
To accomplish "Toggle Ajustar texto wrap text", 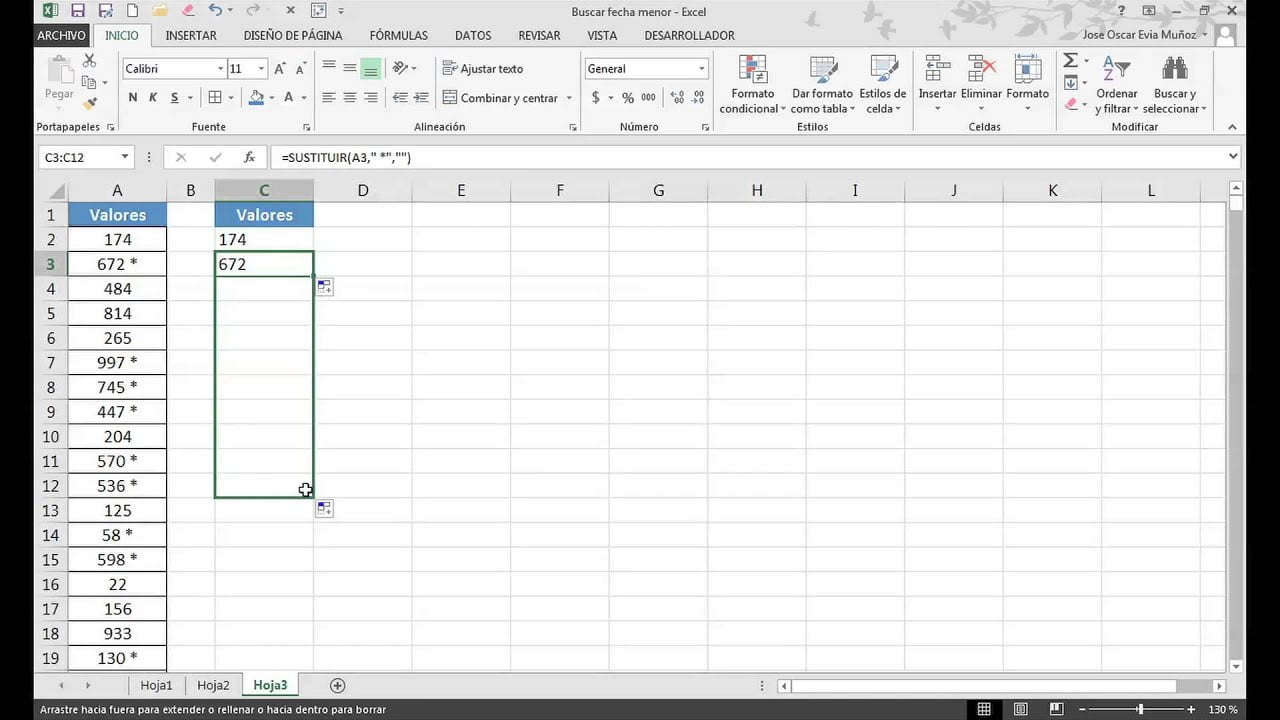I will [x=483, y=69].
